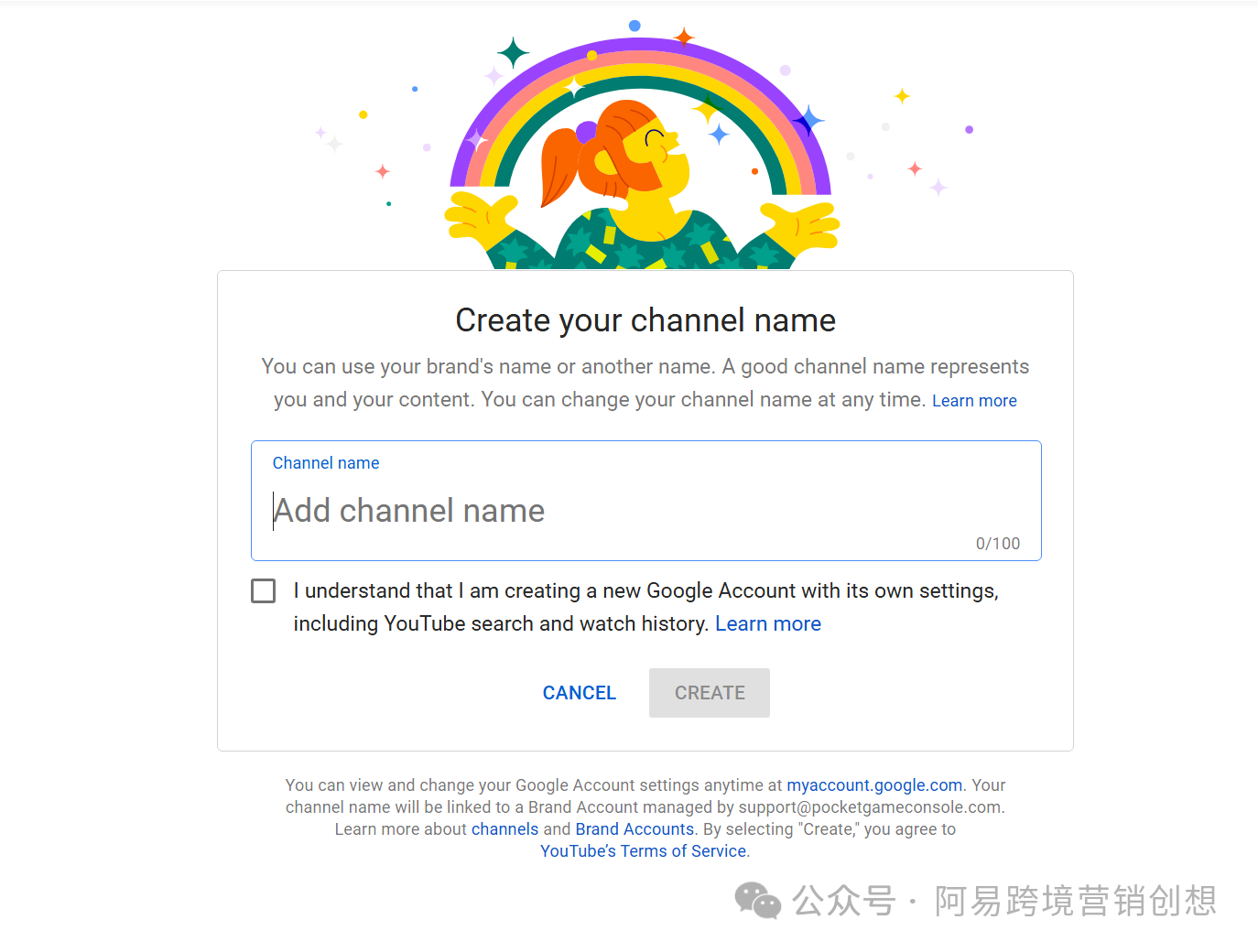The width and height of the screenshot is (1258, 952).
Task: Click the WeChat logo in the watermark
Action: (x=757, y=901)
